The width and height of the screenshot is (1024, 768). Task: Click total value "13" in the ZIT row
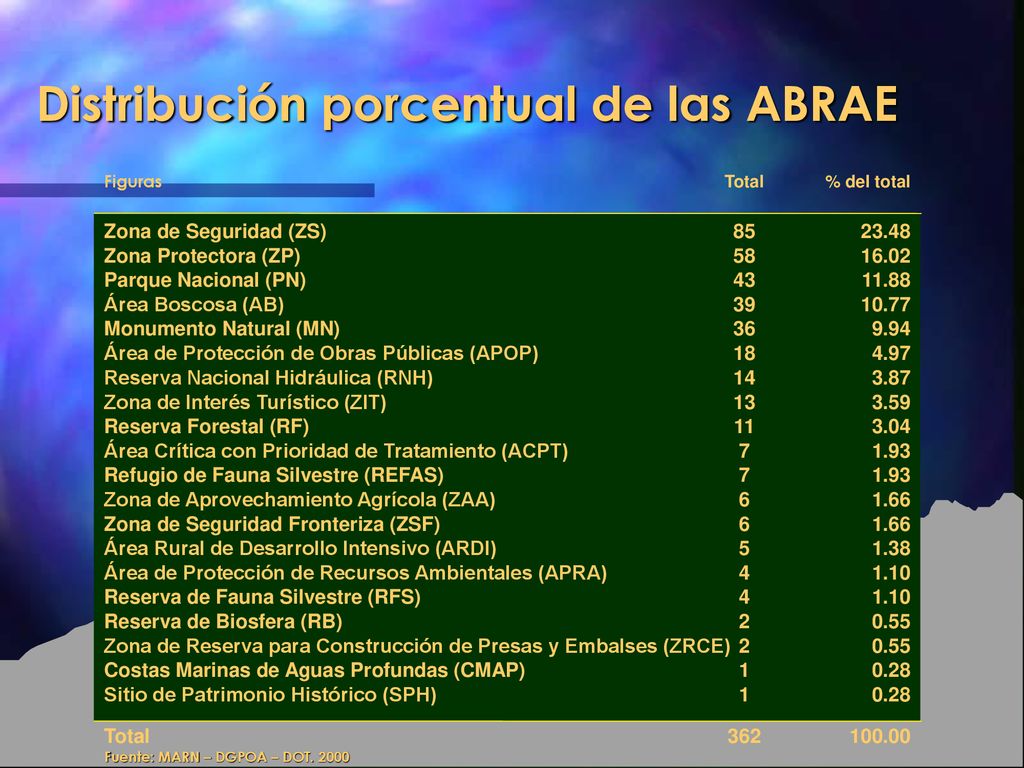[x=744, y=402]
